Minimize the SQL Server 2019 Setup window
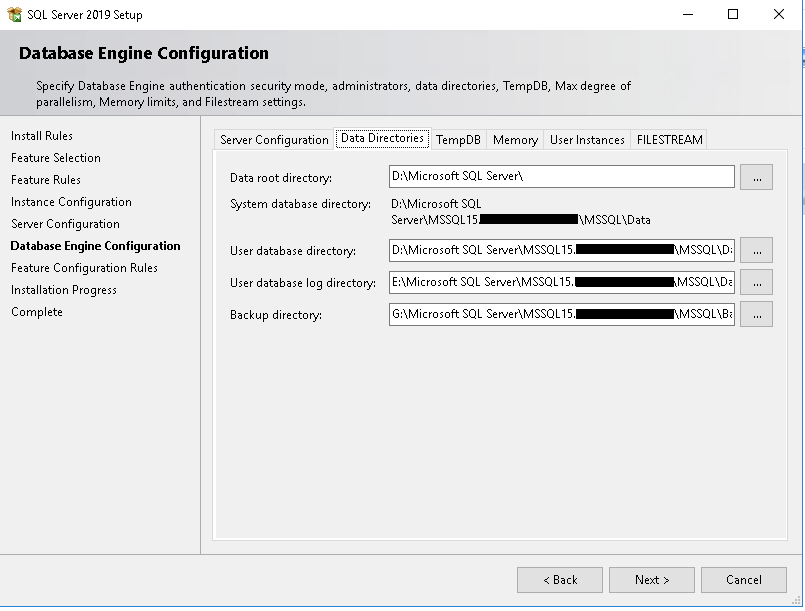805x611 pixels. point(687,14)
